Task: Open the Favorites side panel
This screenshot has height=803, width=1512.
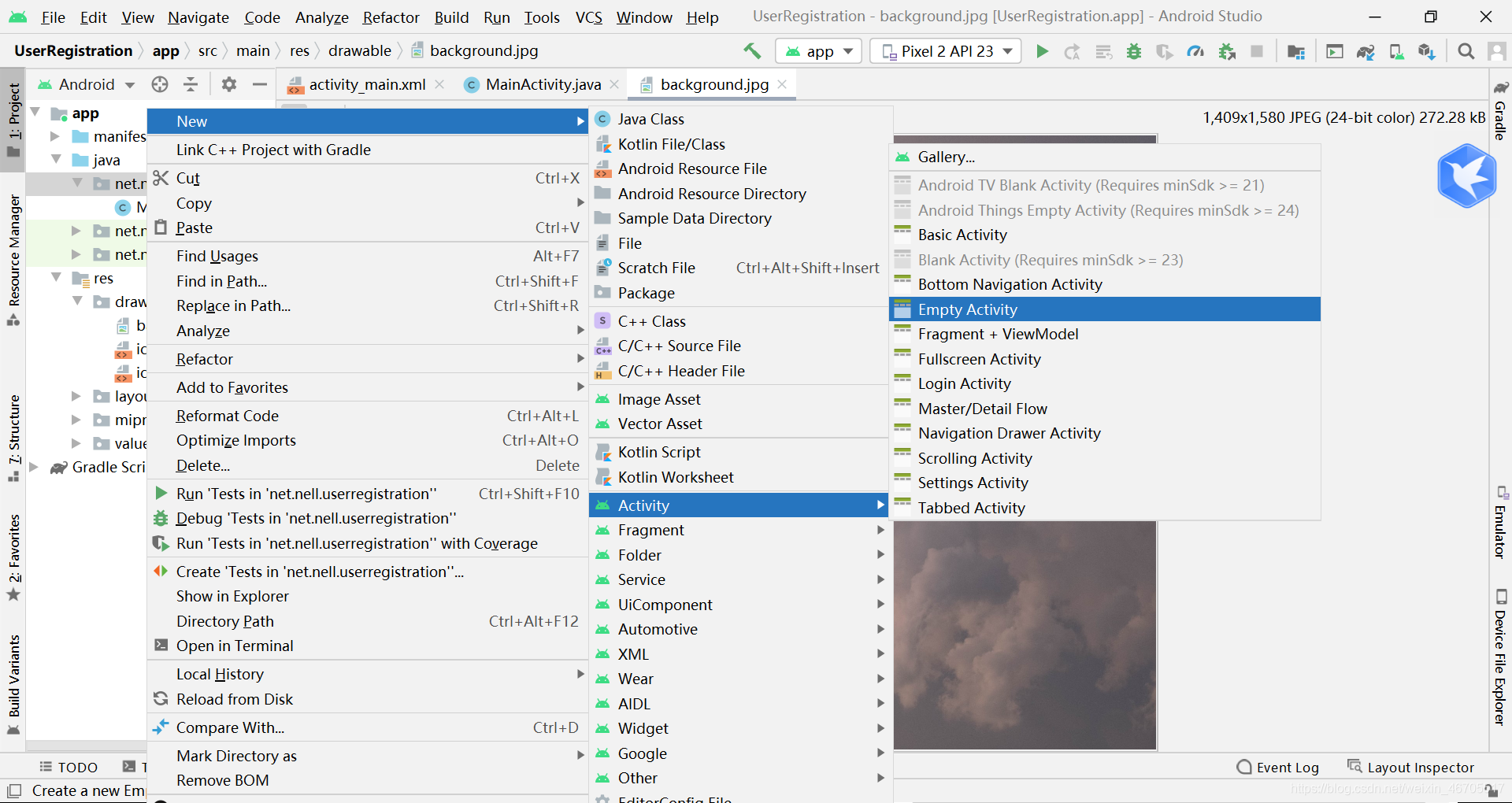Action: (13, 557)
